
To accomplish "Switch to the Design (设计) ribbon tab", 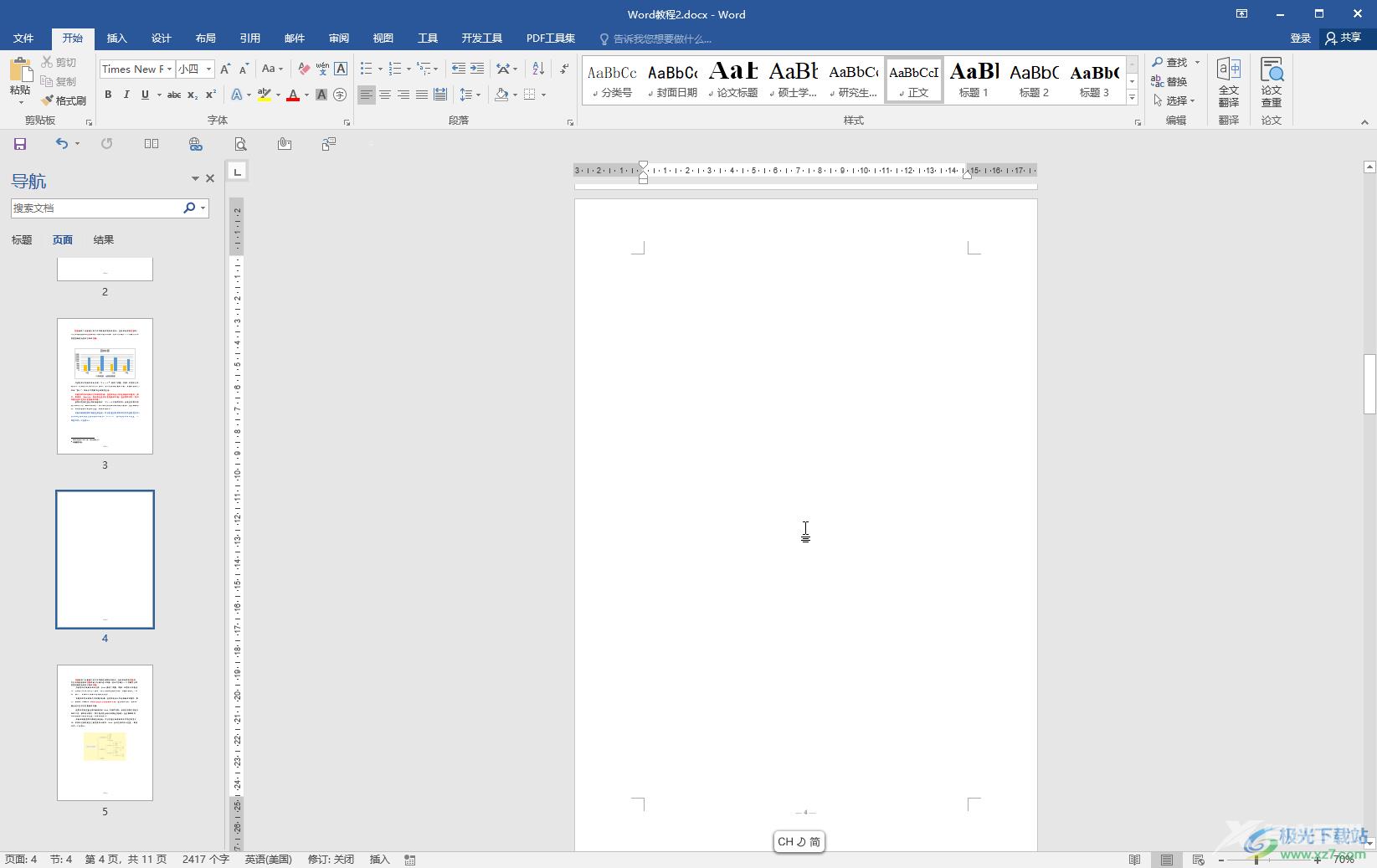I will (x=162, y=39).
